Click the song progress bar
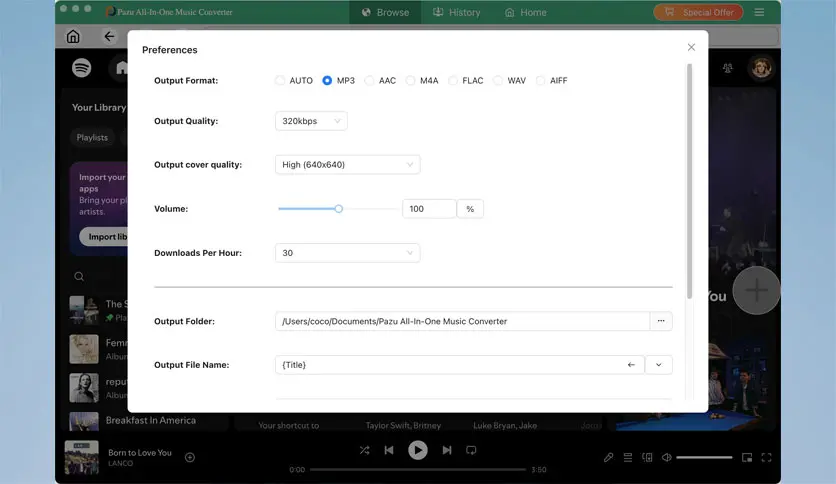This screenshot has width=836, height=484. click(418, 470)
